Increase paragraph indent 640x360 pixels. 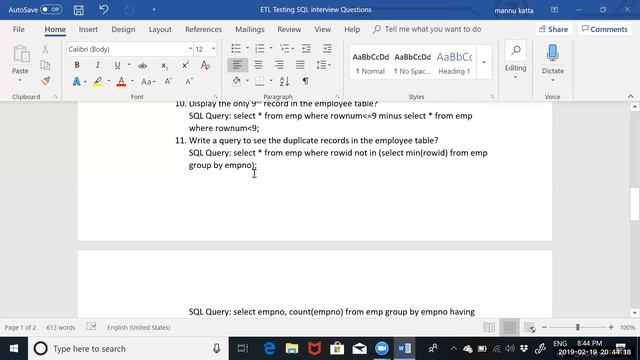coord(327,49)
